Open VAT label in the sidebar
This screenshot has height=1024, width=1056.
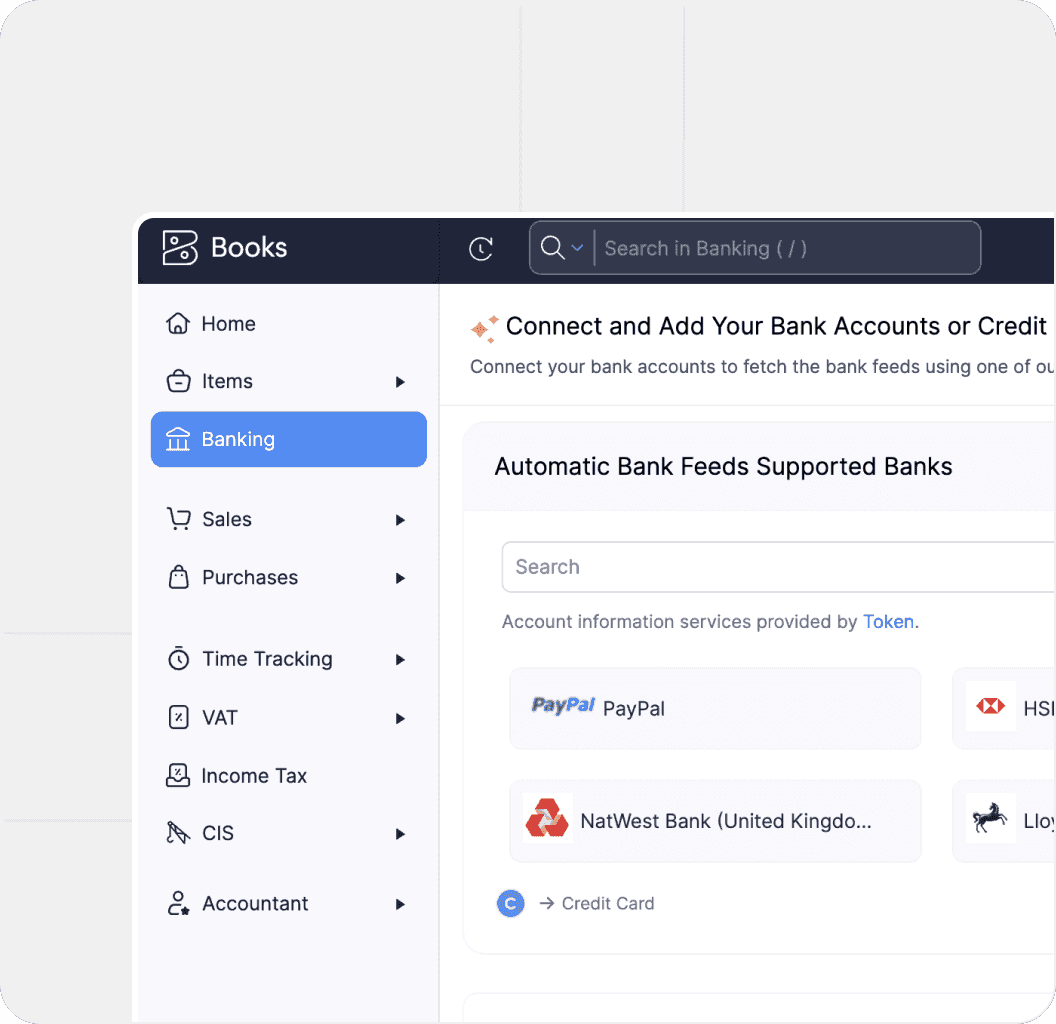(x=220, y=717)
